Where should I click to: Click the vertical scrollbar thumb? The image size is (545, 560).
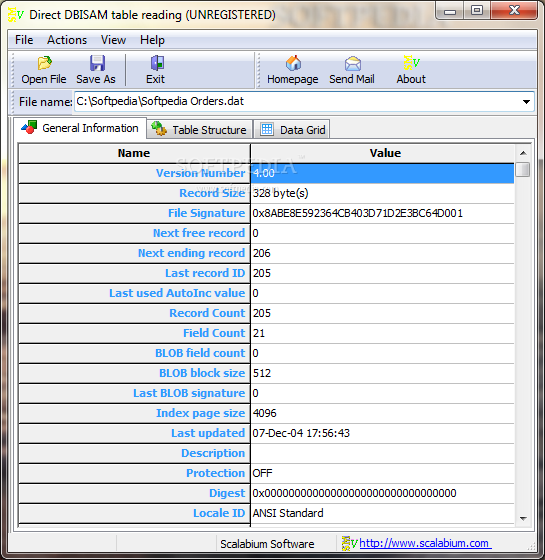tap(523, 169)
